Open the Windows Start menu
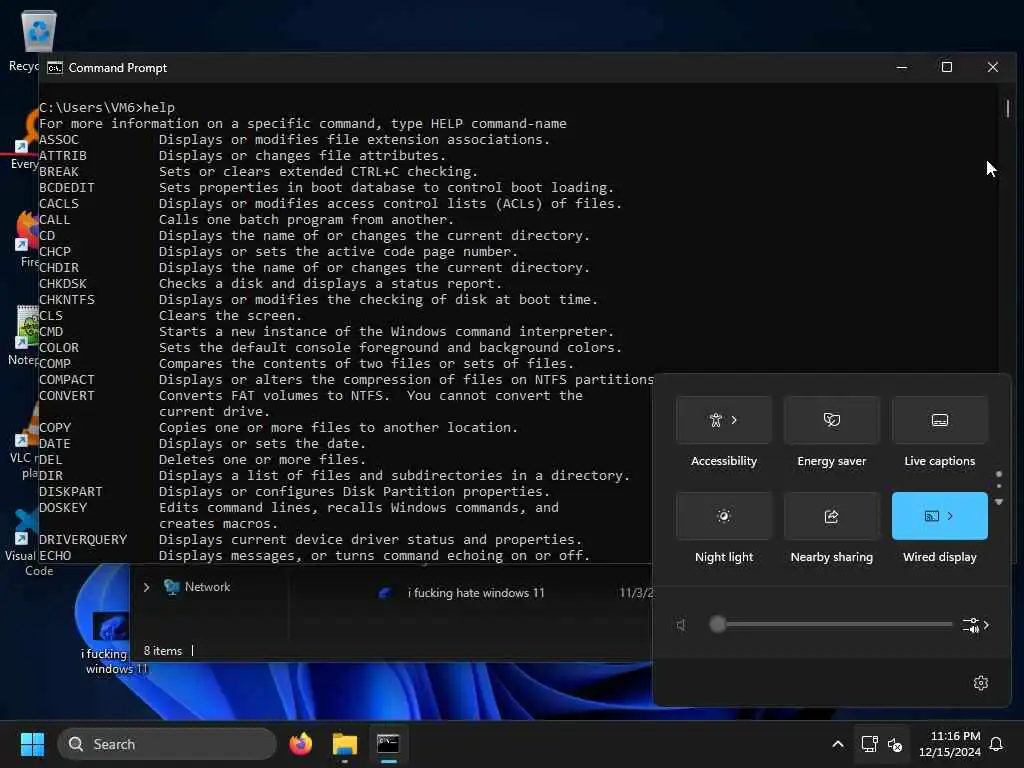 [32, 744]
